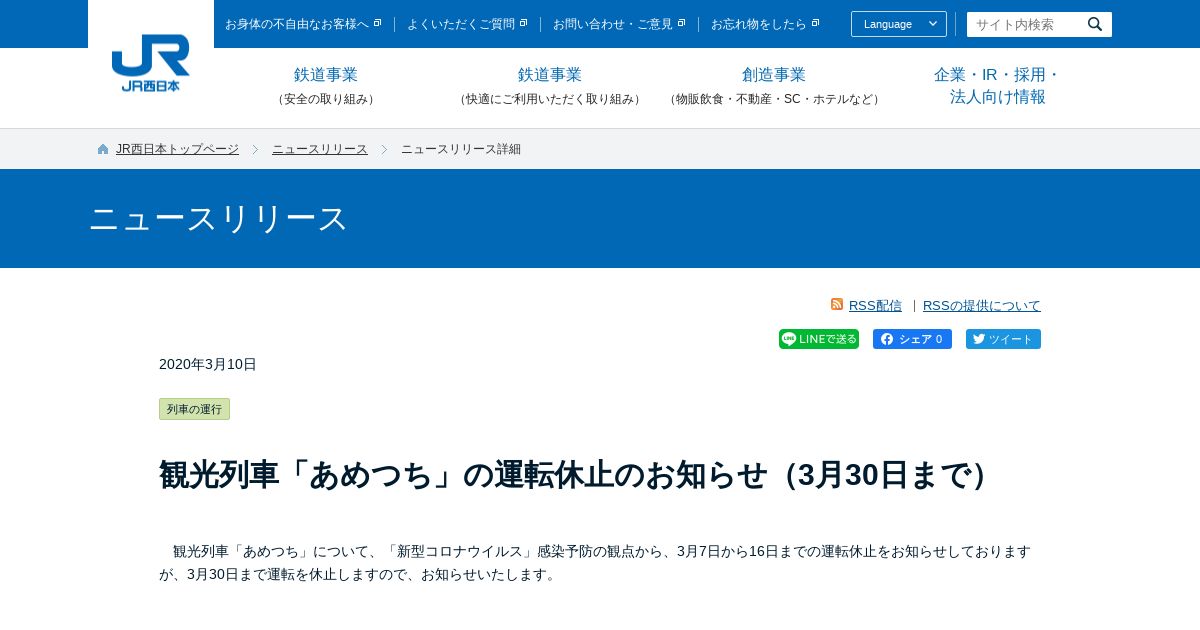Click the Facebook シェア button

[x=912, y=339]
